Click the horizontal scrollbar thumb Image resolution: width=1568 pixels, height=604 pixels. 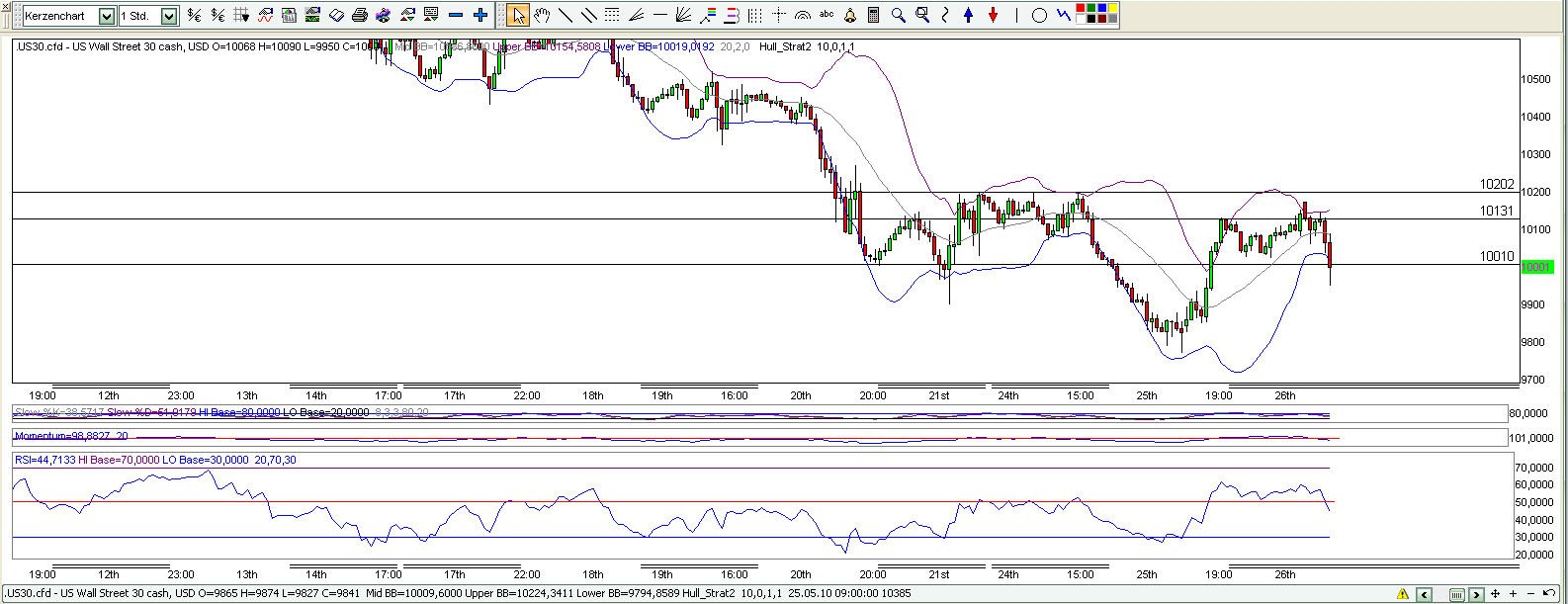click(1456, 594)
